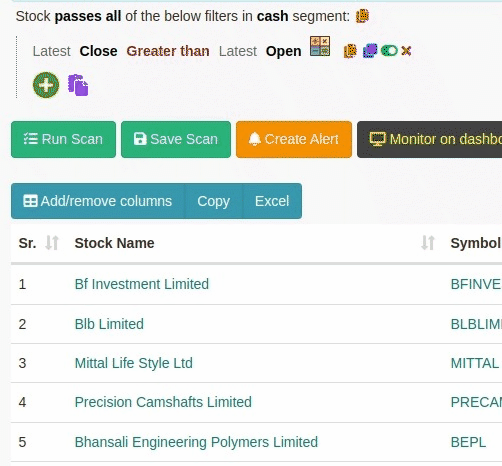Toggle the green filter enable switch
This screenshot has width=502, height=466.
(389, 51)
